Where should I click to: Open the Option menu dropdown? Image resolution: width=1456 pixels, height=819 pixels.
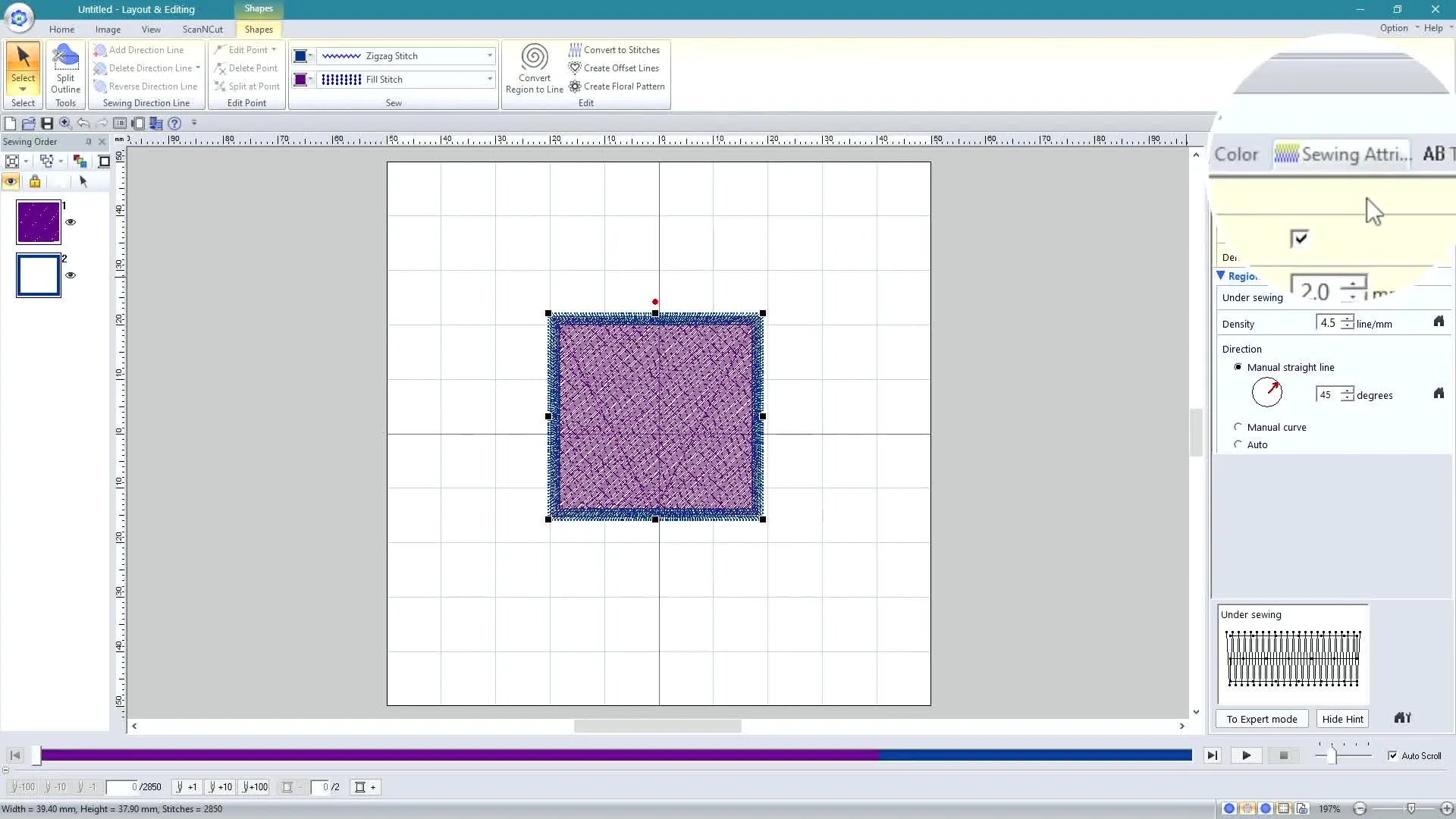pos(1398,28)
